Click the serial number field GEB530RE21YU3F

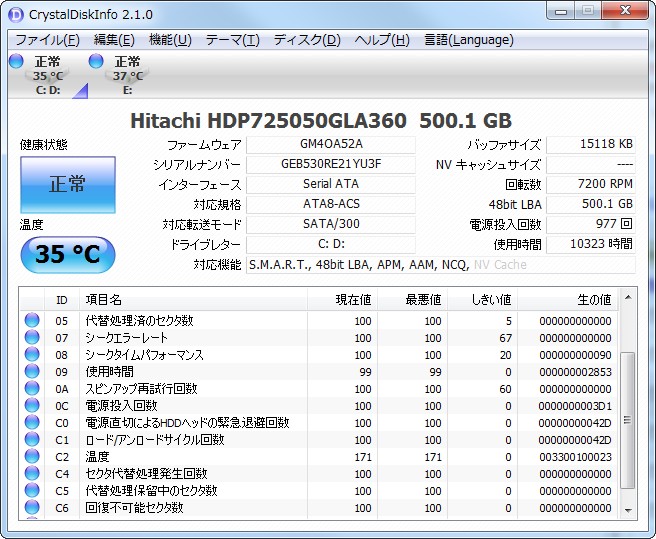click(x=330, y=164)
